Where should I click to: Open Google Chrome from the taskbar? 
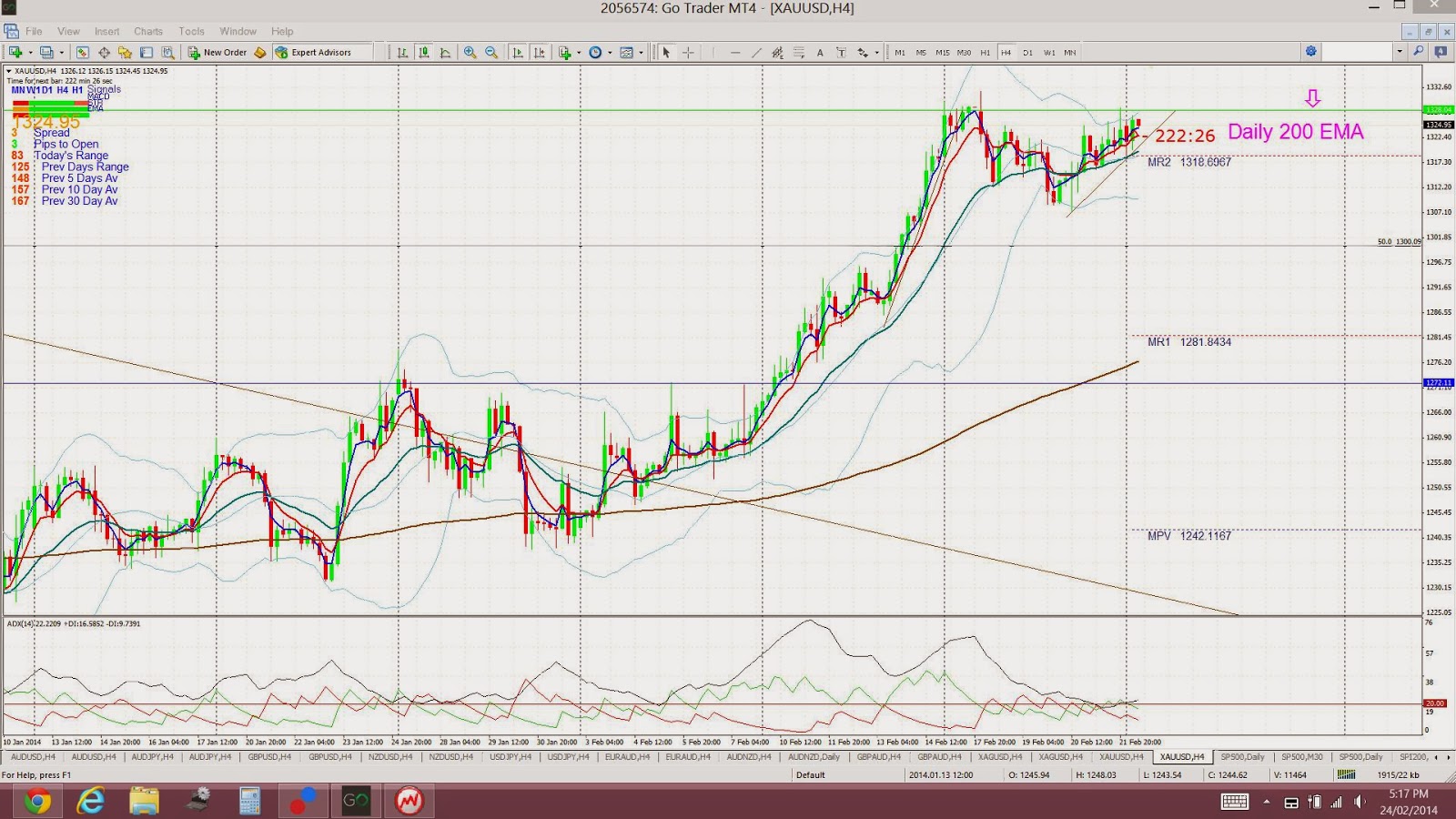coord(37,802)
